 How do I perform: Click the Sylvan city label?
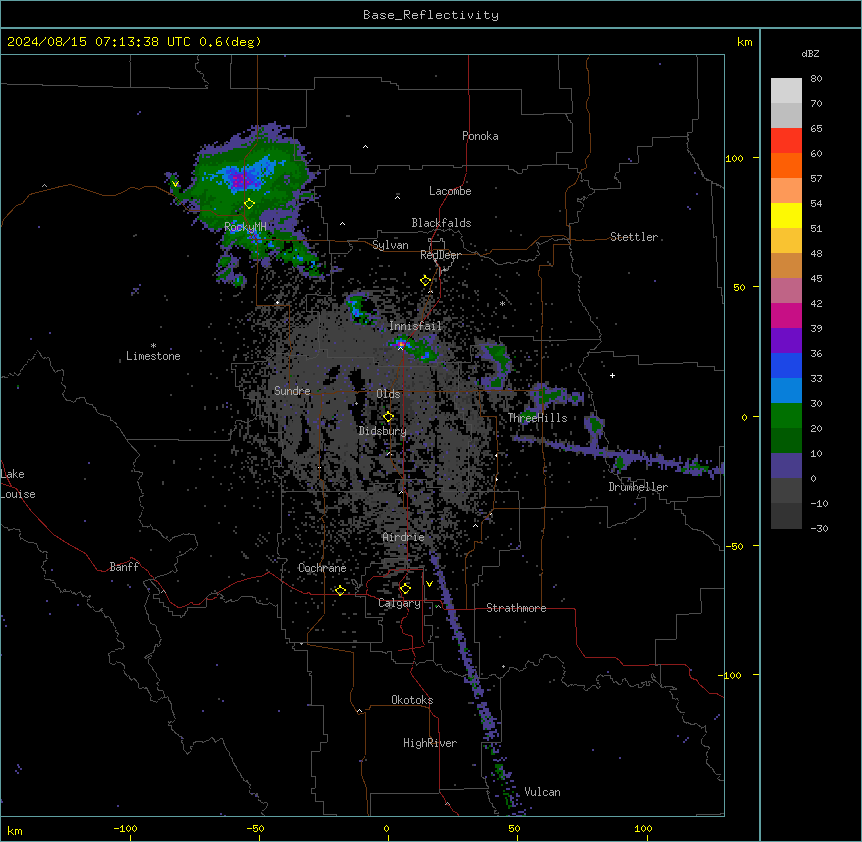pos(390,245)
